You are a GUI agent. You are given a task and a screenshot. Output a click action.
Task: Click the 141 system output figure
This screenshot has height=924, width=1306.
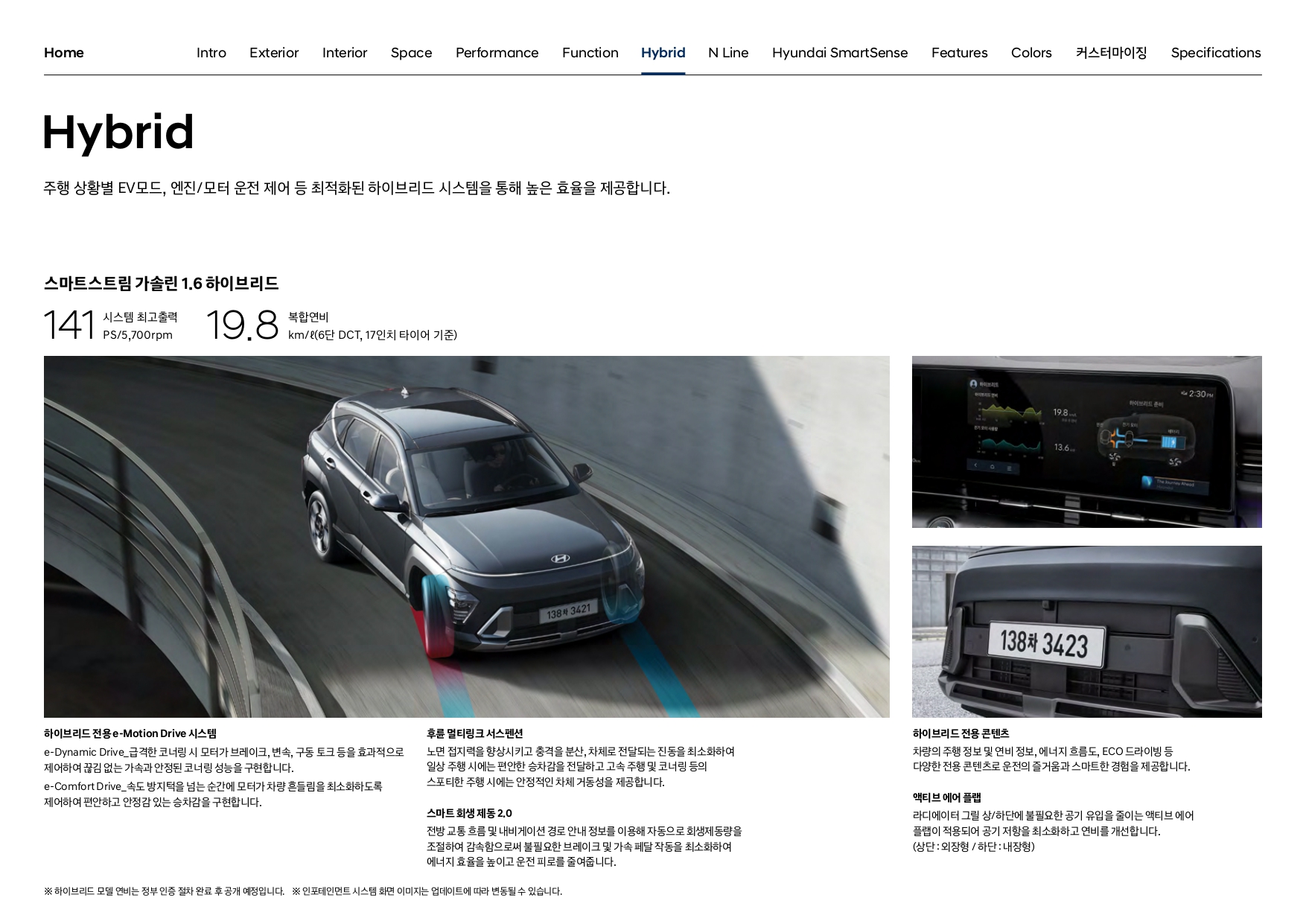pyautogui.click(x=69, y=325)
